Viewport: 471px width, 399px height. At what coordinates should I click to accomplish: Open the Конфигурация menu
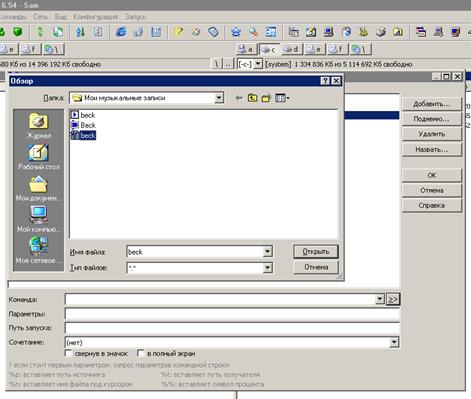pyautogui.click(x=95, y=17)
